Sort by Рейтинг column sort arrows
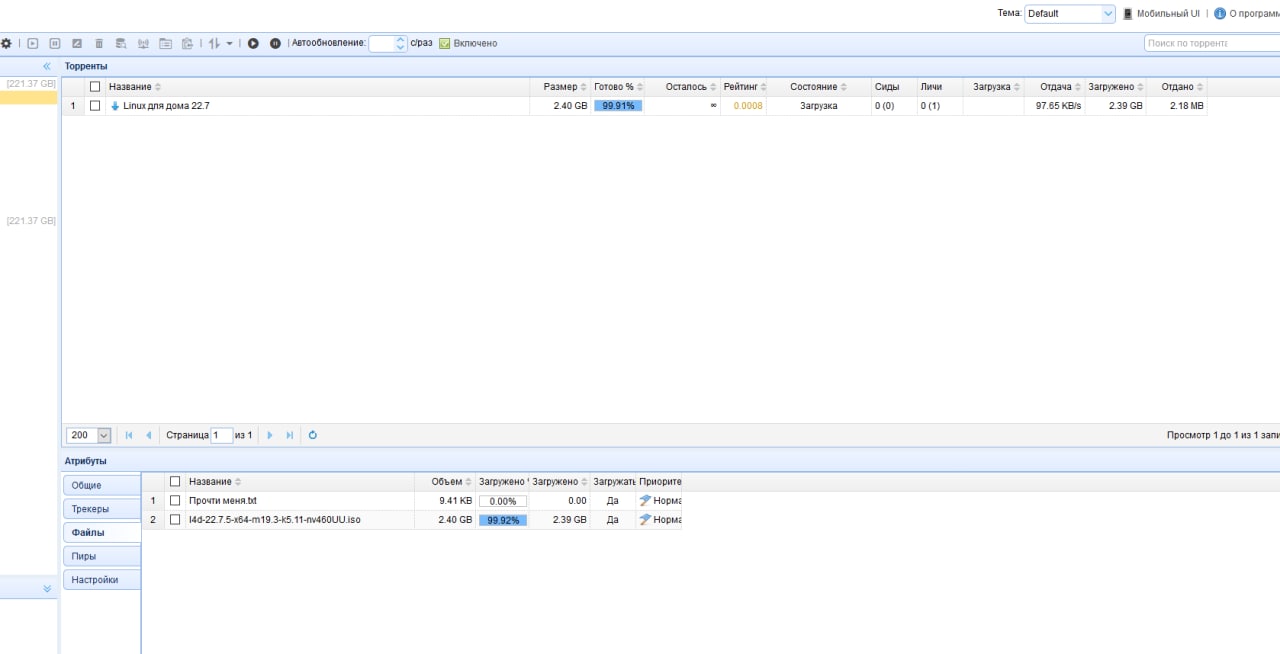The height and width of the screenshot is (654, 1280). click(x=764, y=87)
